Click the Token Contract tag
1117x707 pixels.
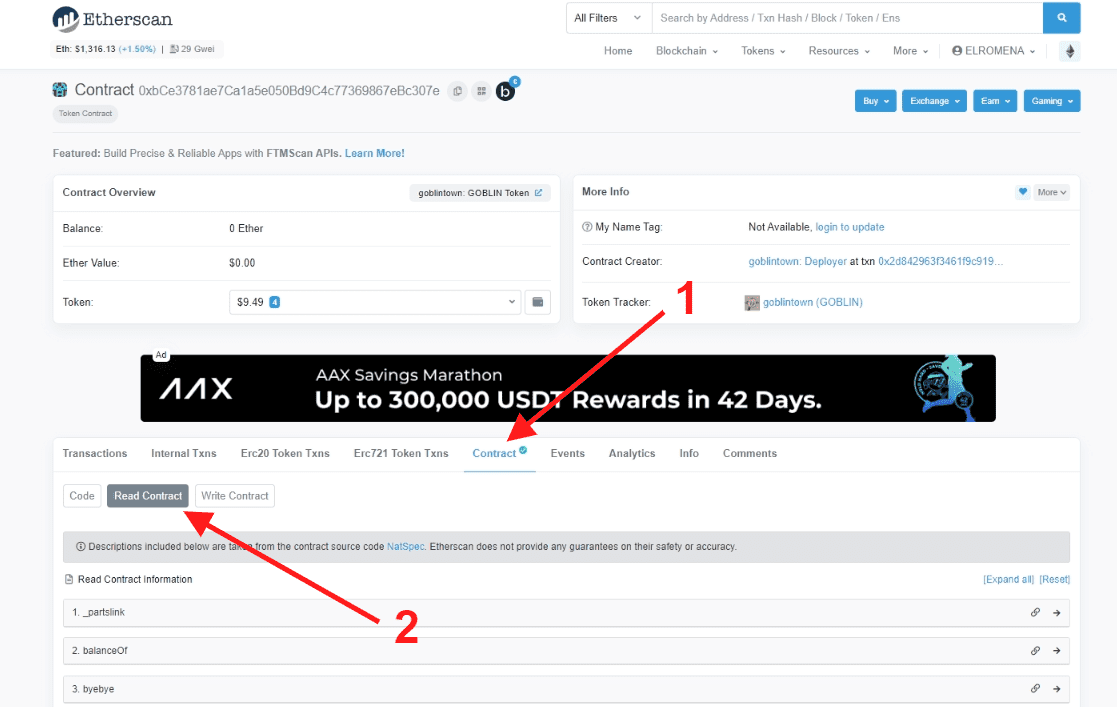(x=85, y=113)
